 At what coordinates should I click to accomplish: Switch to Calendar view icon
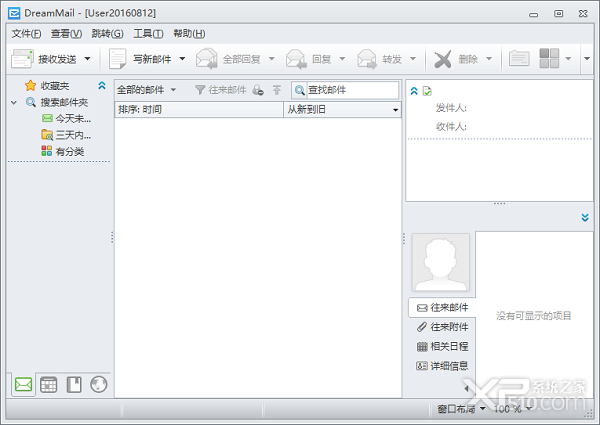point(49,384)
